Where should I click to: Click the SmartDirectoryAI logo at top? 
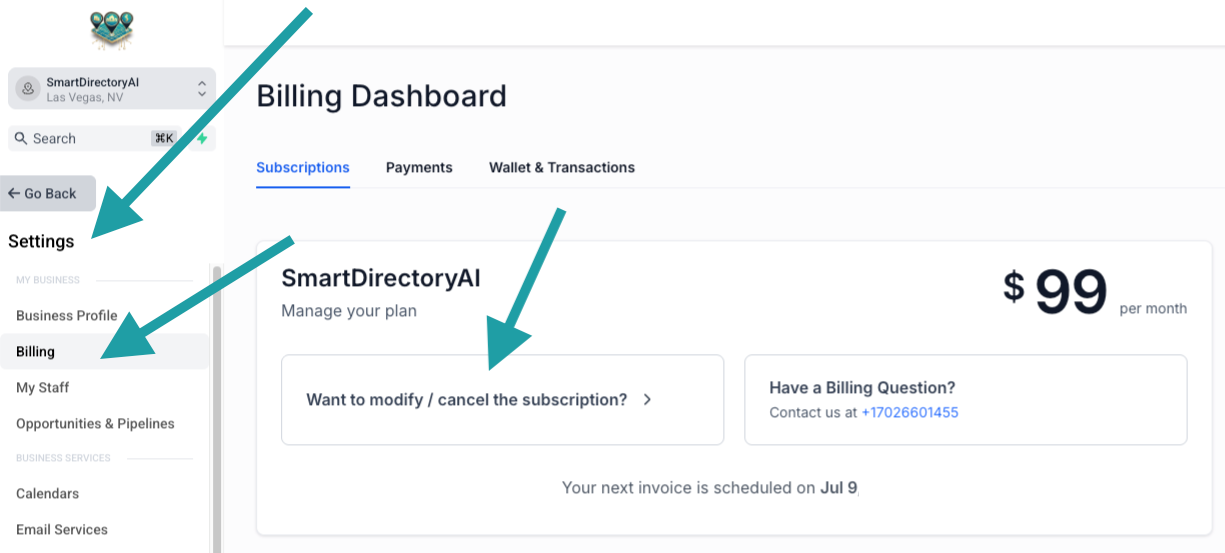pos(110,30)
